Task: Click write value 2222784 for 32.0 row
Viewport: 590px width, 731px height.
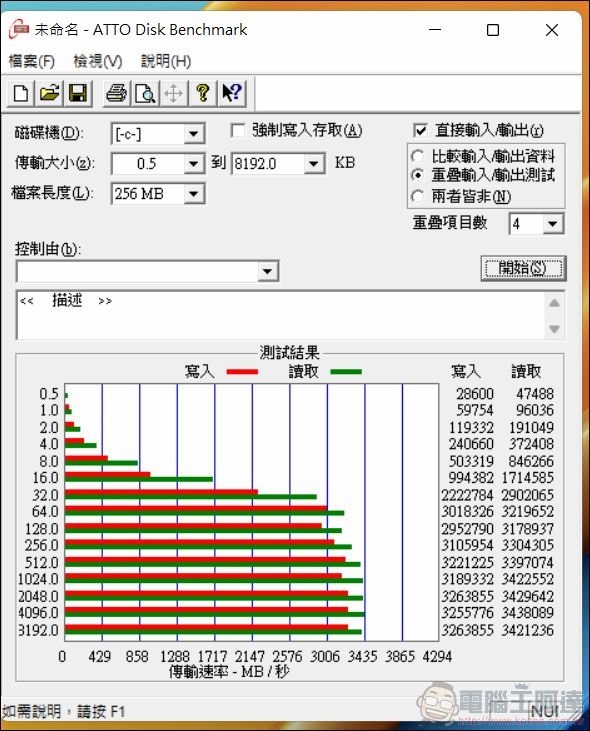Action: pos(467,495)
